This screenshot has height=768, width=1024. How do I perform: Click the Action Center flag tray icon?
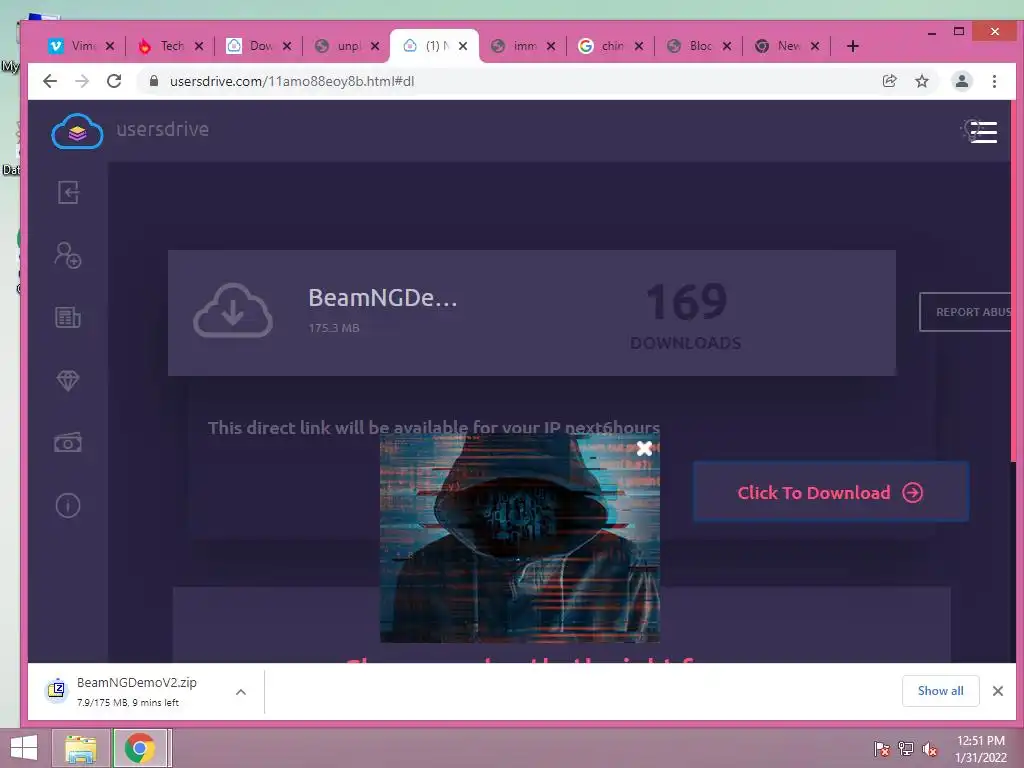coord(882,748)
